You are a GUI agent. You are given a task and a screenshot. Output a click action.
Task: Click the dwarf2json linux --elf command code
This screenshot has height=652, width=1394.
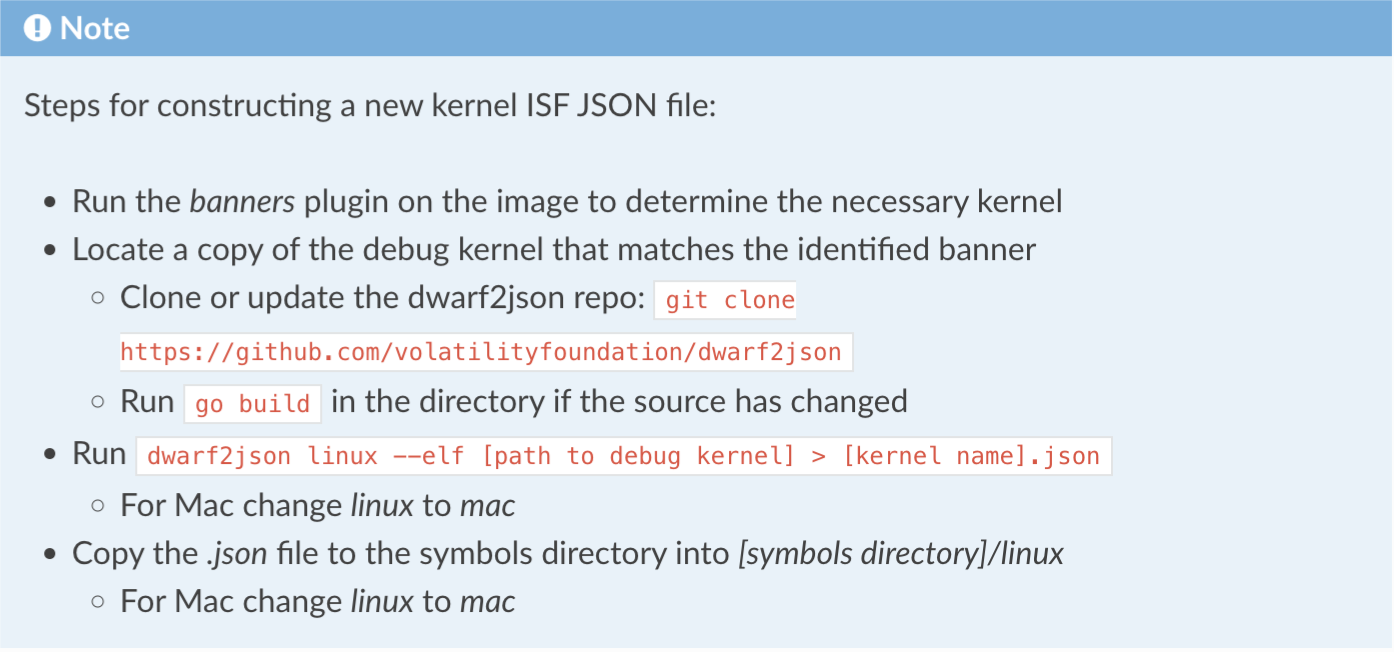tap(624, 456)
